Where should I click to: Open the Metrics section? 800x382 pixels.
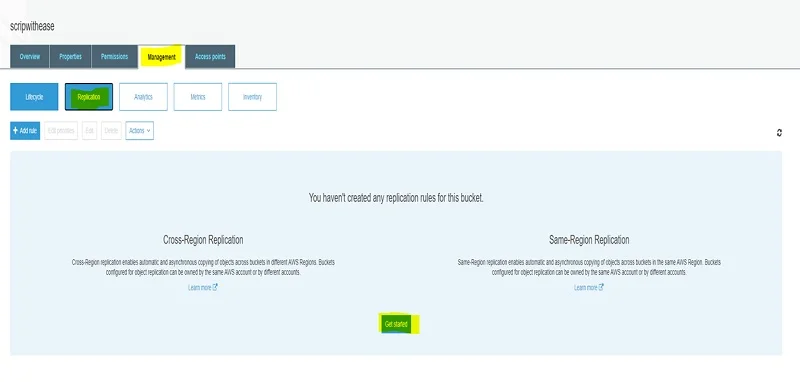198,97
